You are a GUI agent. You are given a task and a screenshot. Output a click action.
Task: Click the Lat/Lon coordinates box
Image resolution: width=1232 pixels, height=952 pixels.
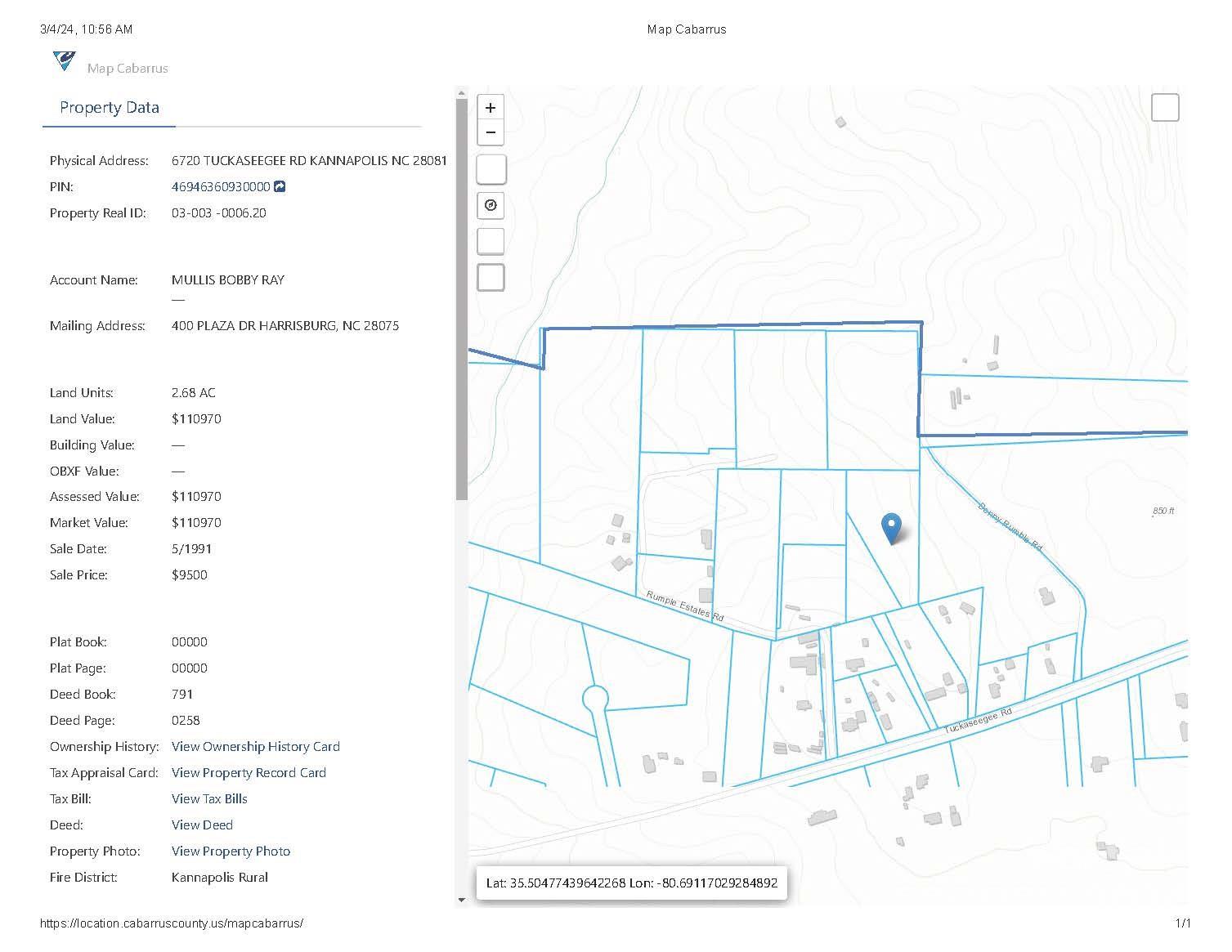coord(631,883)
